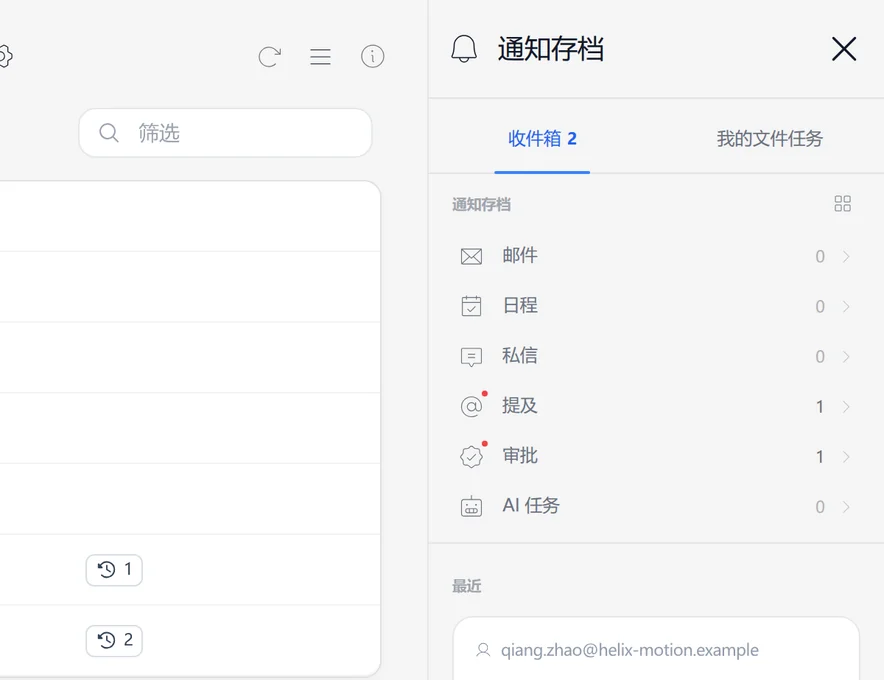
Task: Expand the AI 任务 row chevron
Action: point(846,507)
